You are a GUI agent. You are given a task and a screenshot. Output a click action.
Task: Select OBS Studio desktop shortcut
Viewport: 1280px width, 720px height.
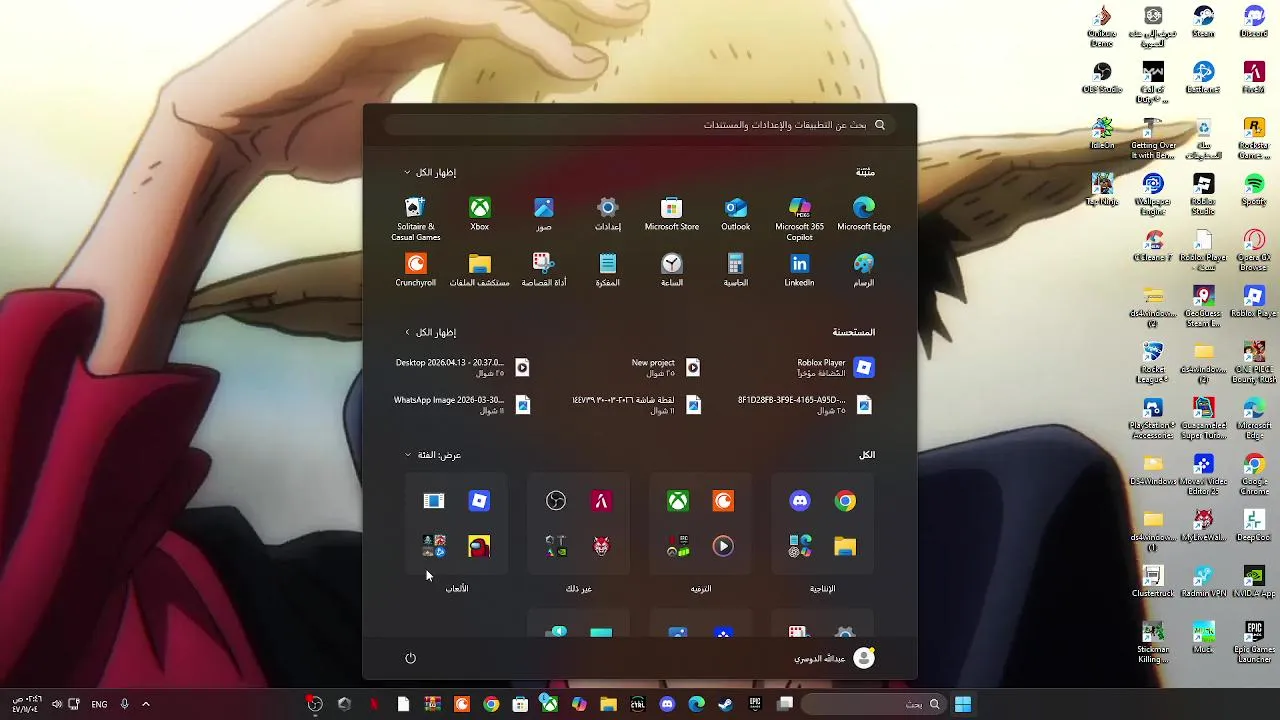[1102, 78]
